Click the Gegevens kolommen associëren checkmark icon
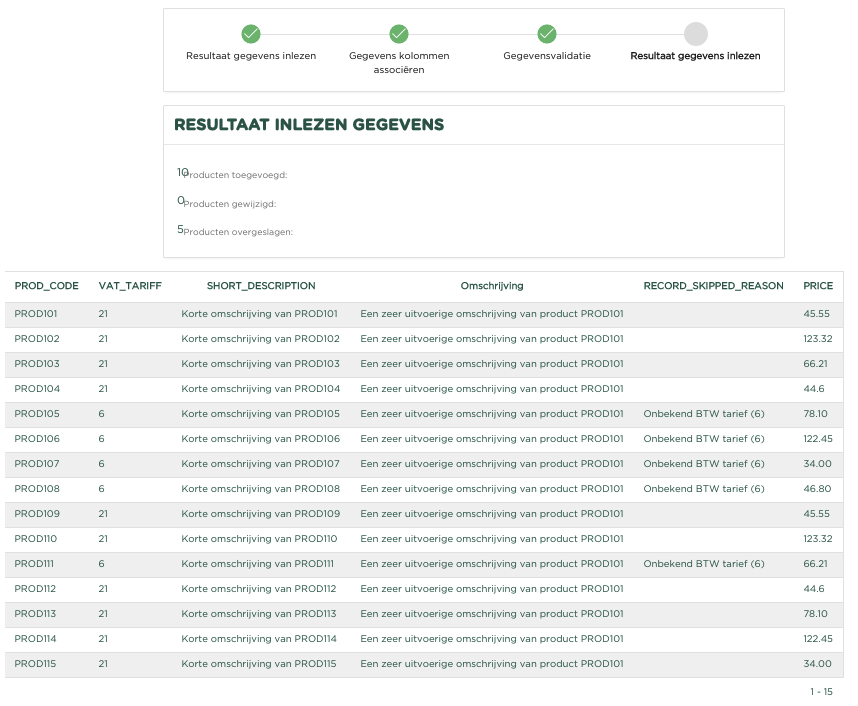The width and height of the screenshot is (858, 706). coord(399,34)
